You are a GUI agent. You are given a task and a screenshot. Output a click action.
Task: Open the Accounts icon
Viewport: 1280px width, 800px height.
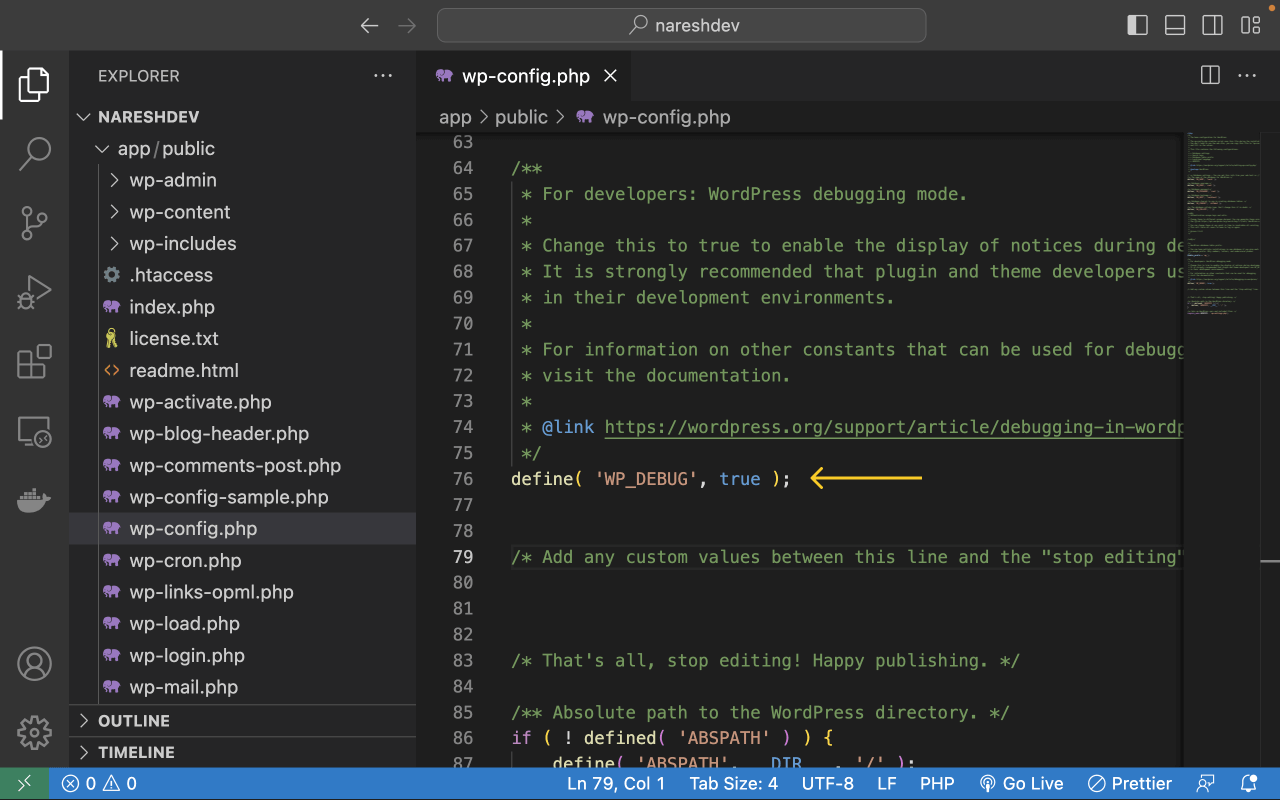pyautogui.click(x=34, y=664)
